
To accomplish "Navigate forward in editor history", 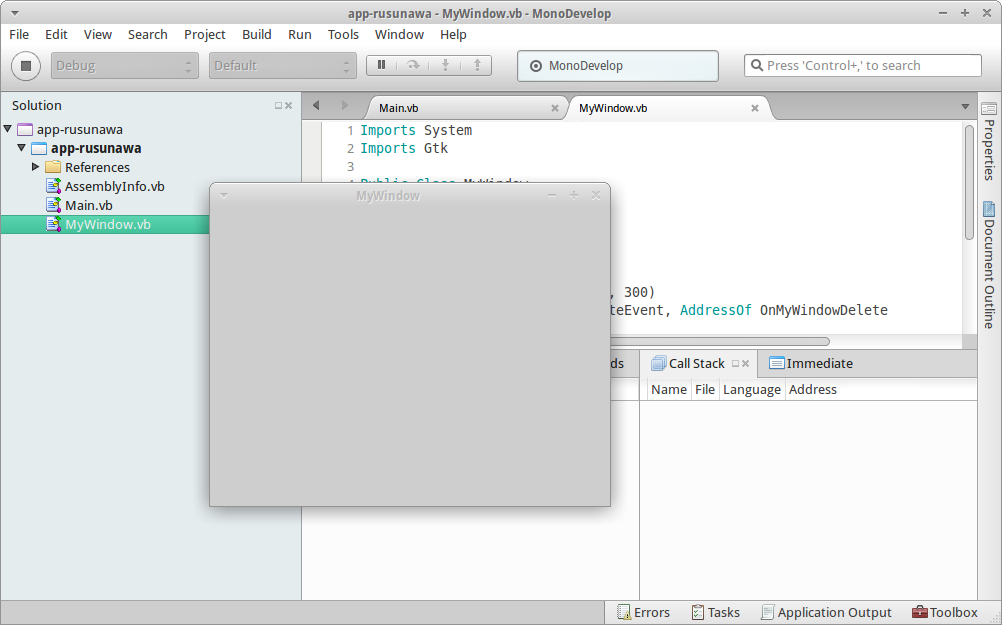I will pos(345,105).
